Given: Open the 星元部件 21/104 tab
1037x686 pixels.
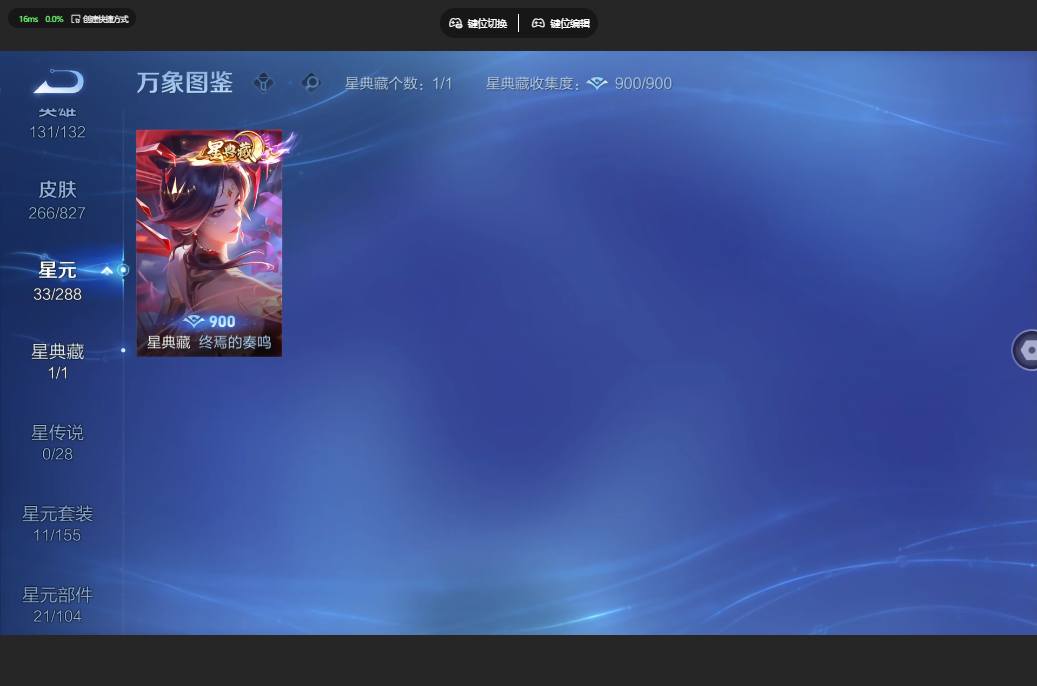Looking at the screenshot, I should click(x=58, y=605).
